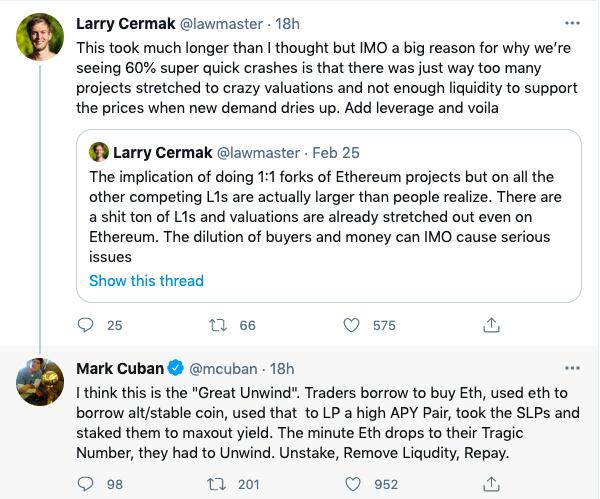The width and height of the screenshot is (600, 499).
Task: Click Show this thread link
Action: (146, 281)
